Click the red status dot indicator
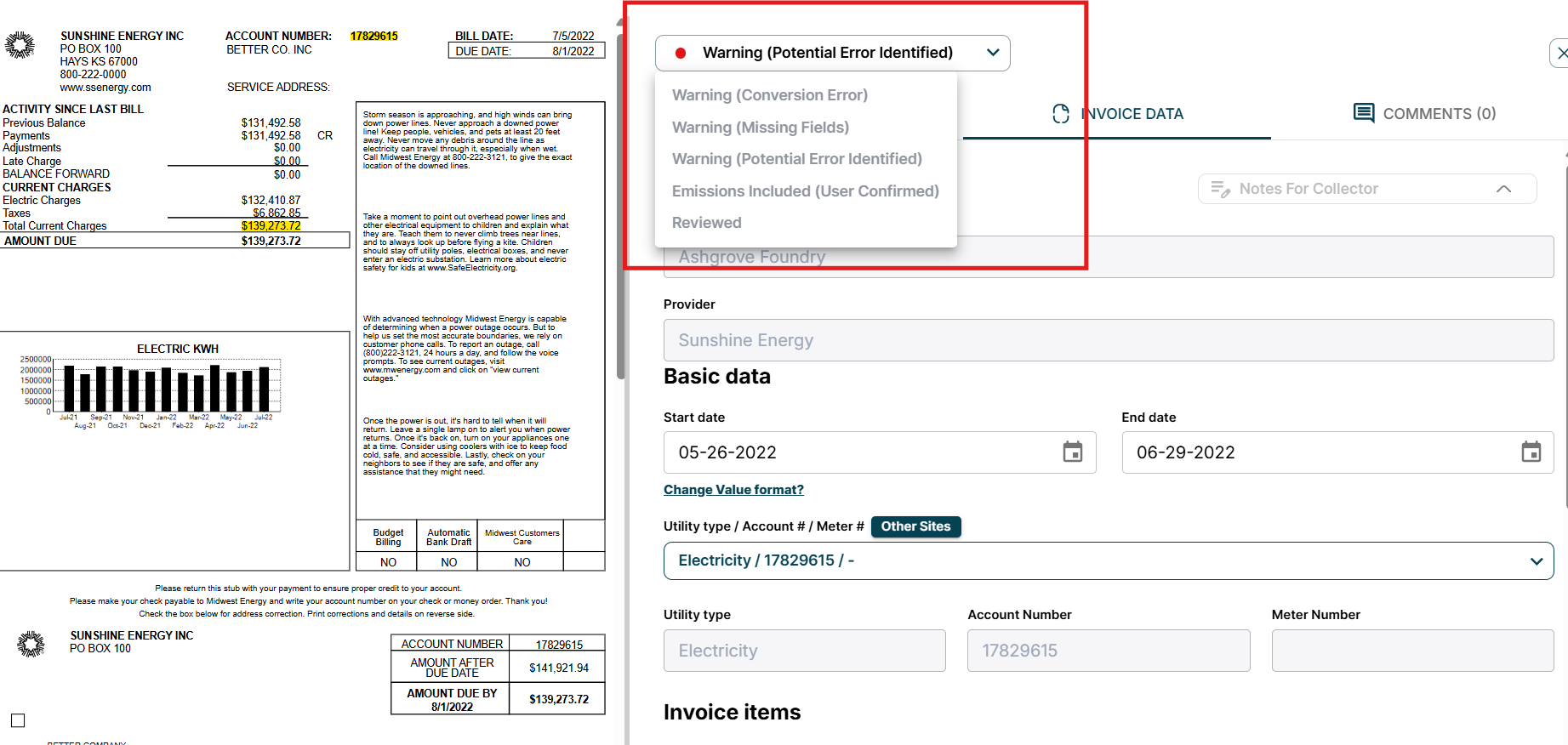Viewport: 1568px width, 745px height. (x=681, y=54)
